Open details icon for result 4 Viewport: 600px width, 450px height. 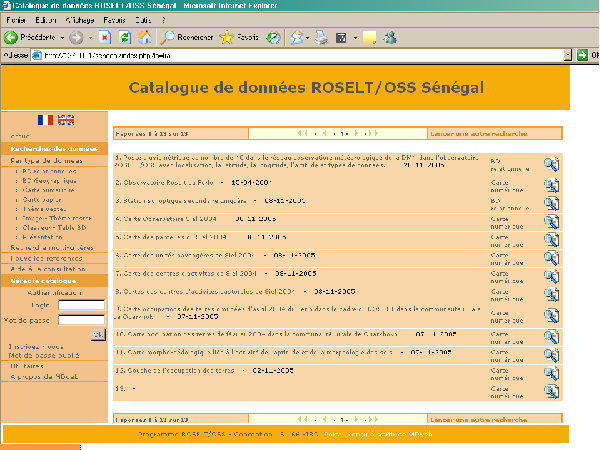click(551, 222)
